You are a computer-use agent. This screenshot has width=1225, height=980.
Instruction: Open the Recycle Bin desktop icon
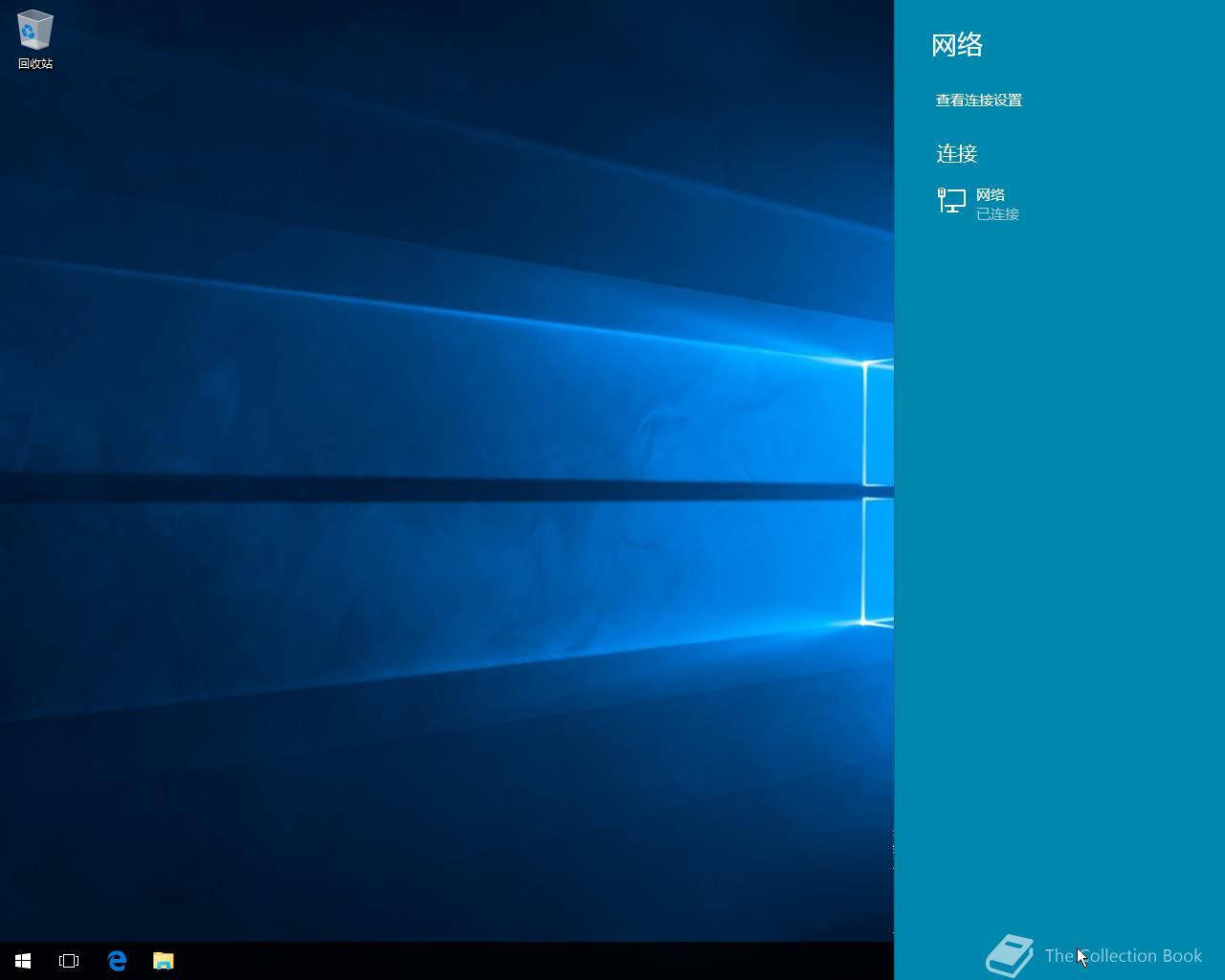35,39
